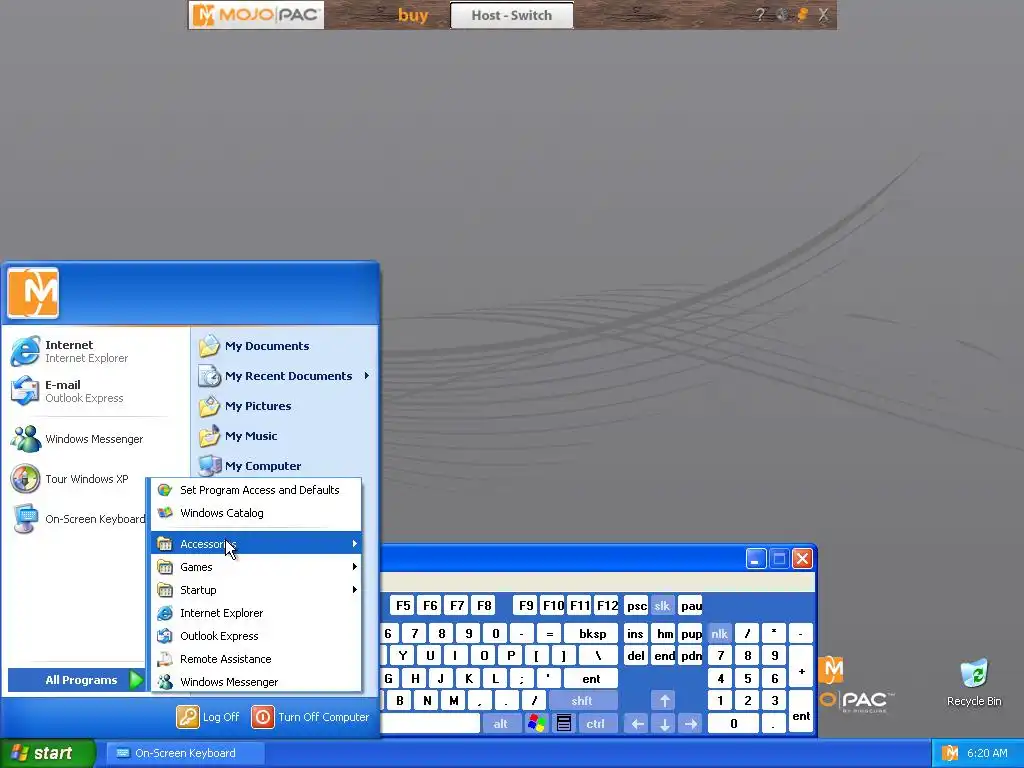This screenshot has width=1024, height=768.
Task: Launch Windows Catalog
Action: (256, 513)
